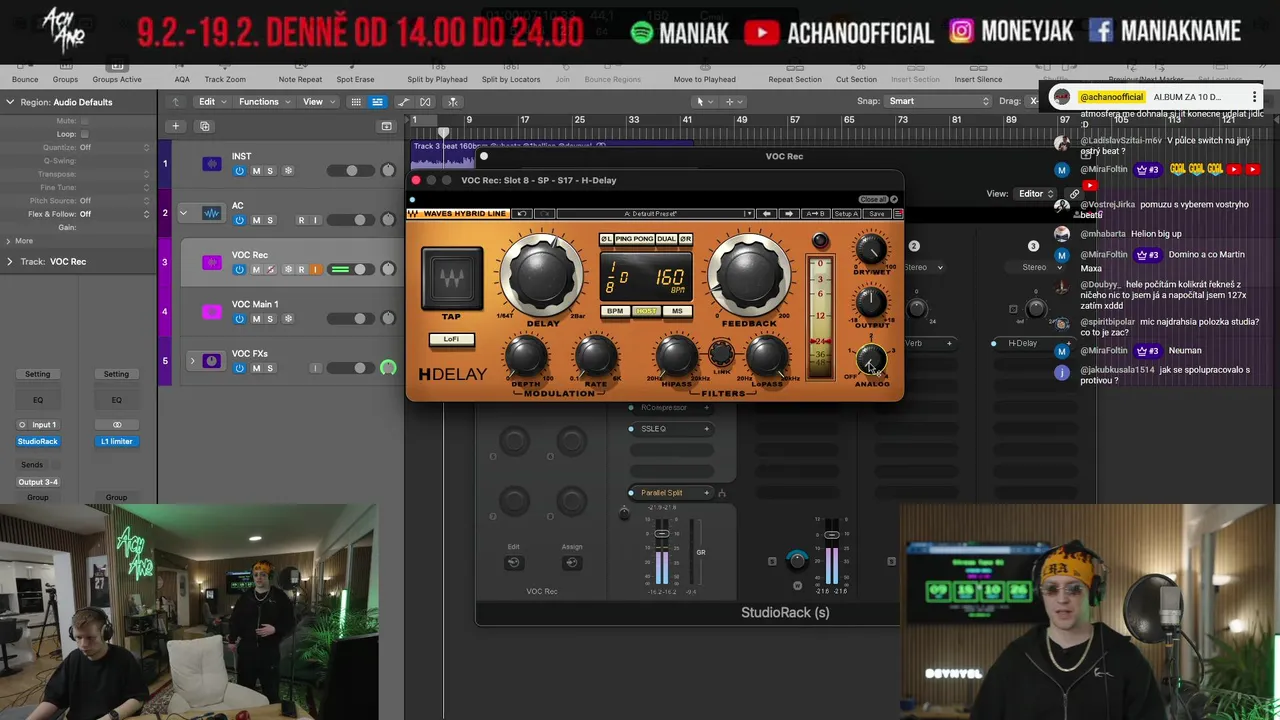Screen dimensions: 1280x720
Task: Click the H-Delay TAP tempo pad
Action: [x=451, y=279]
